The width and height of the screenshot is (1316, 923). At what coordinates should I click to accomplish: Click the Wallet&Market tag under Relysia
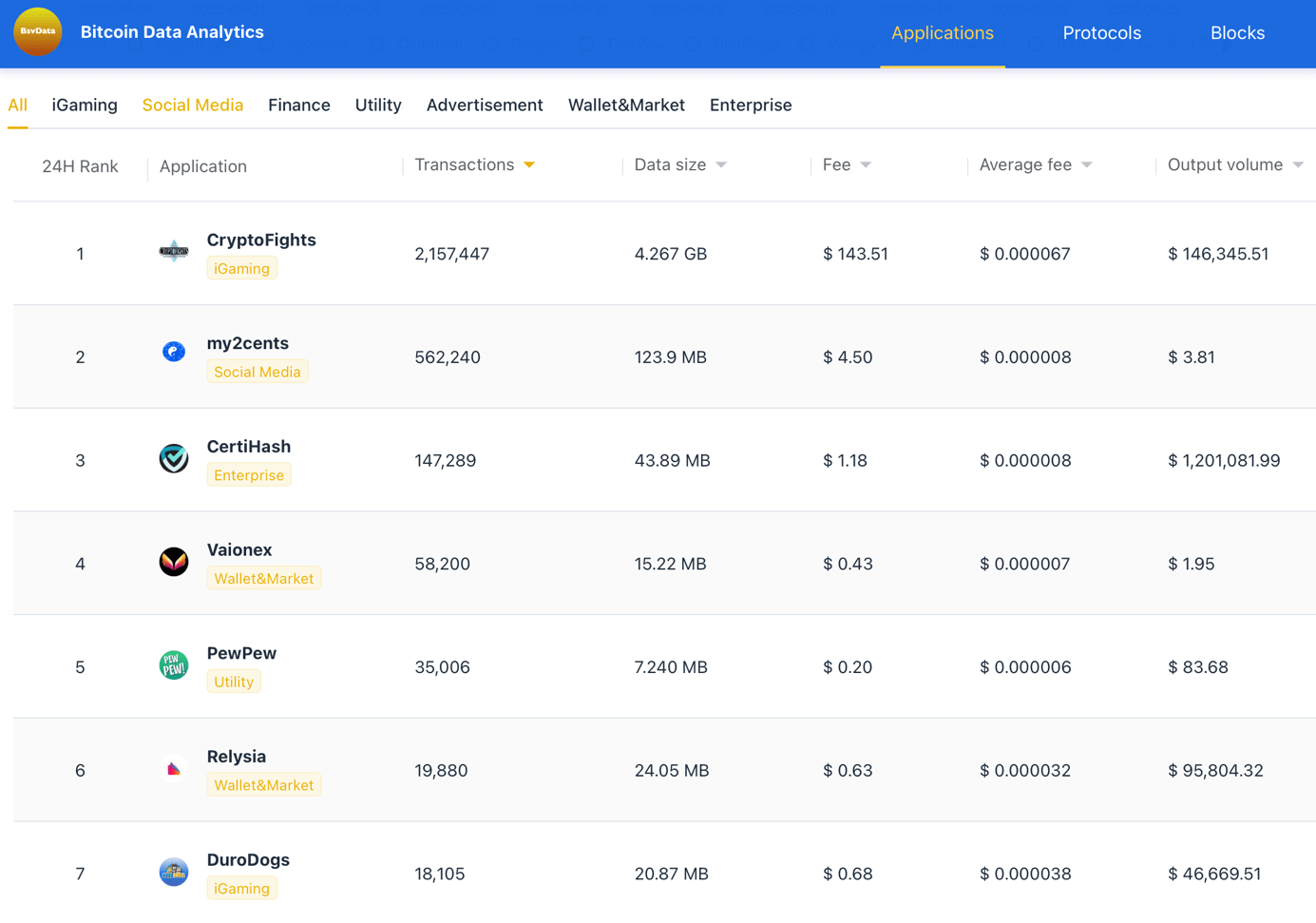264,785
